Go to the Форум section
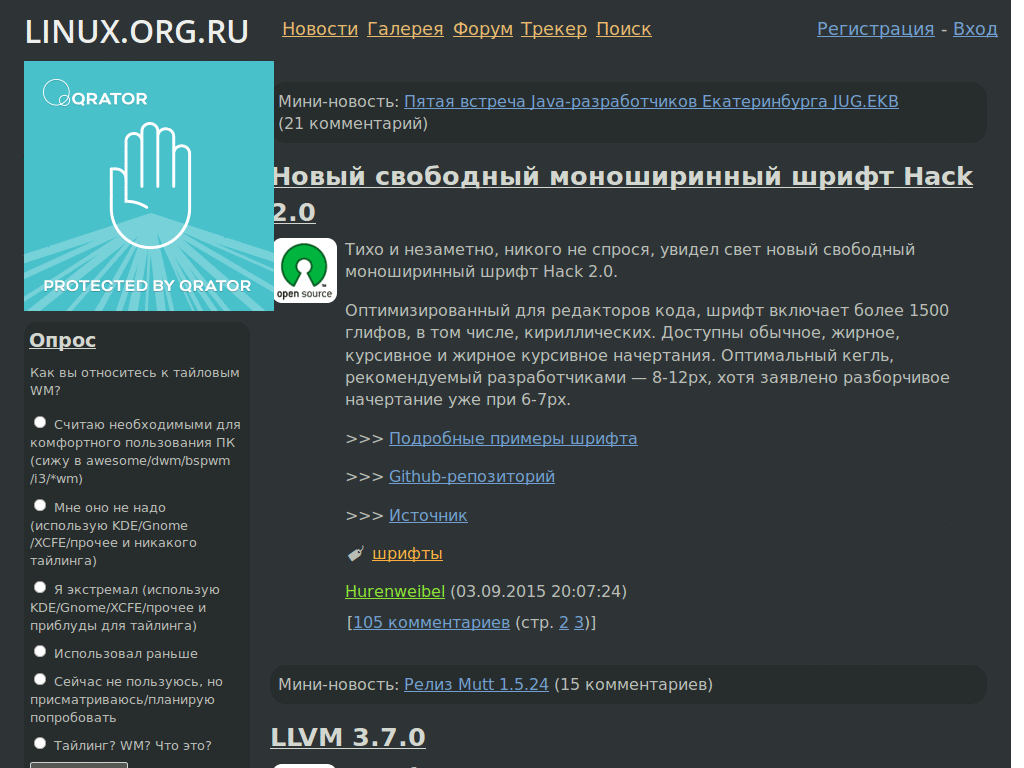 coord(483,29)
